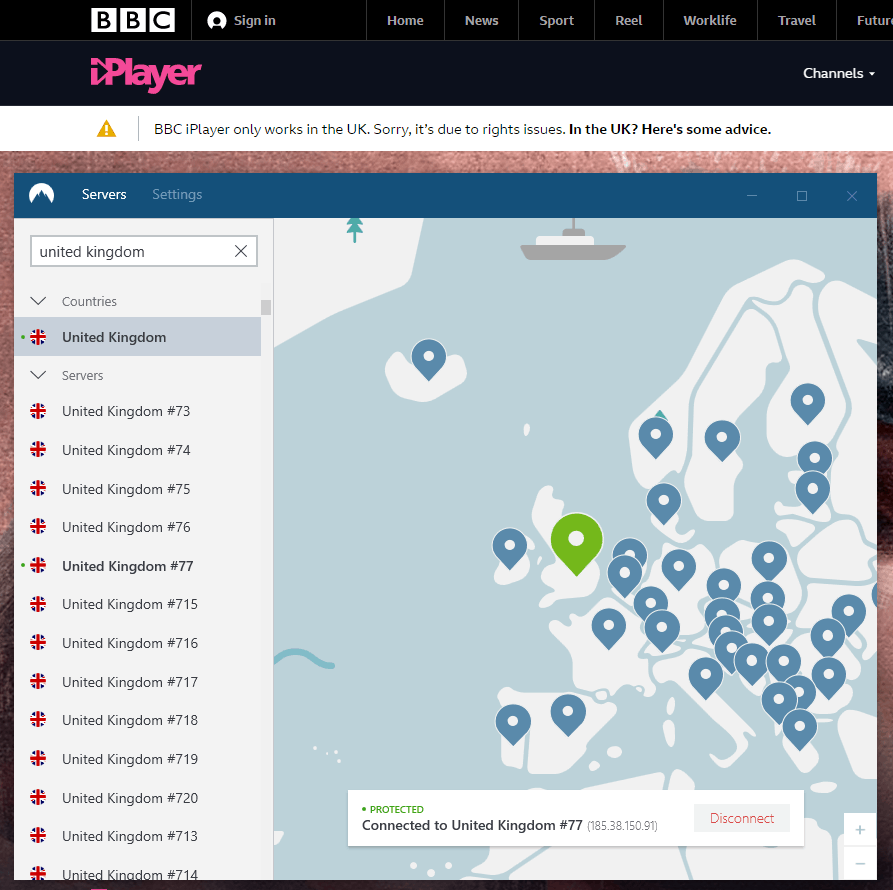This screenshot has height=890, width=893.
Task: Click the BBC logo
Action: coord(133,20)
